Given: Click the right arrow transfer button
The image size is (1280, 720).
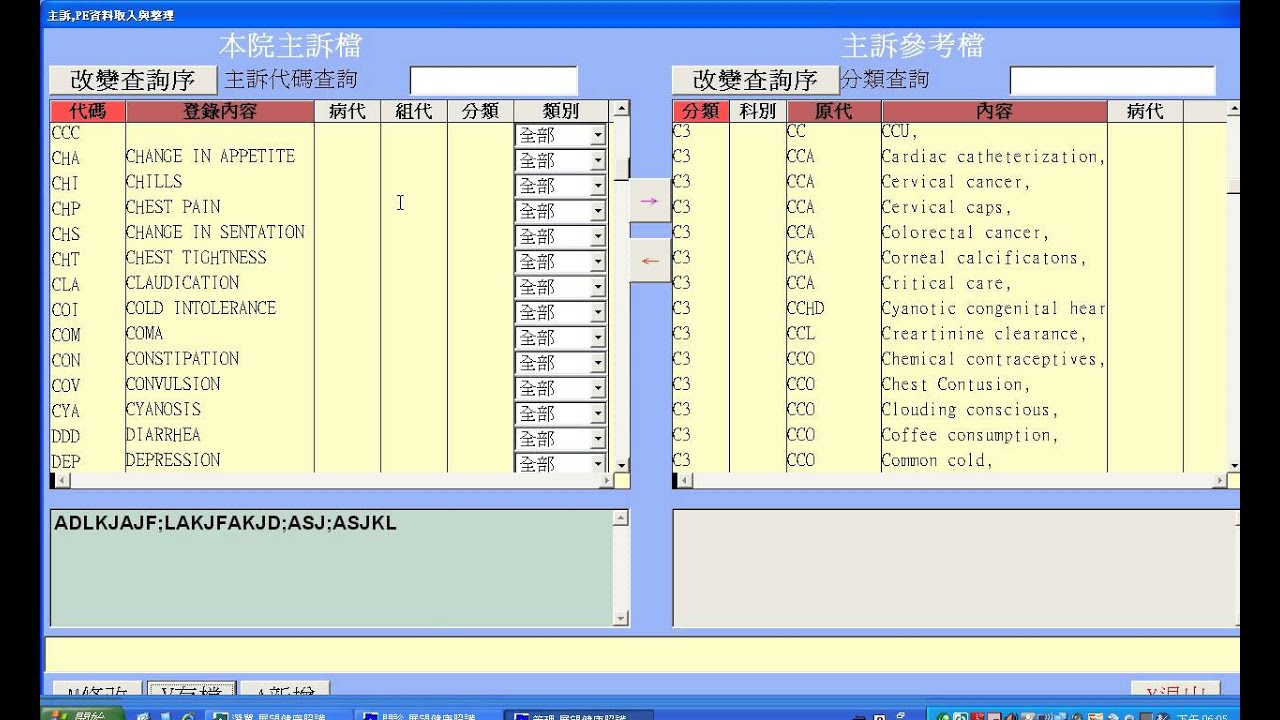Looking at the screenshot, I should coord(650,201).
